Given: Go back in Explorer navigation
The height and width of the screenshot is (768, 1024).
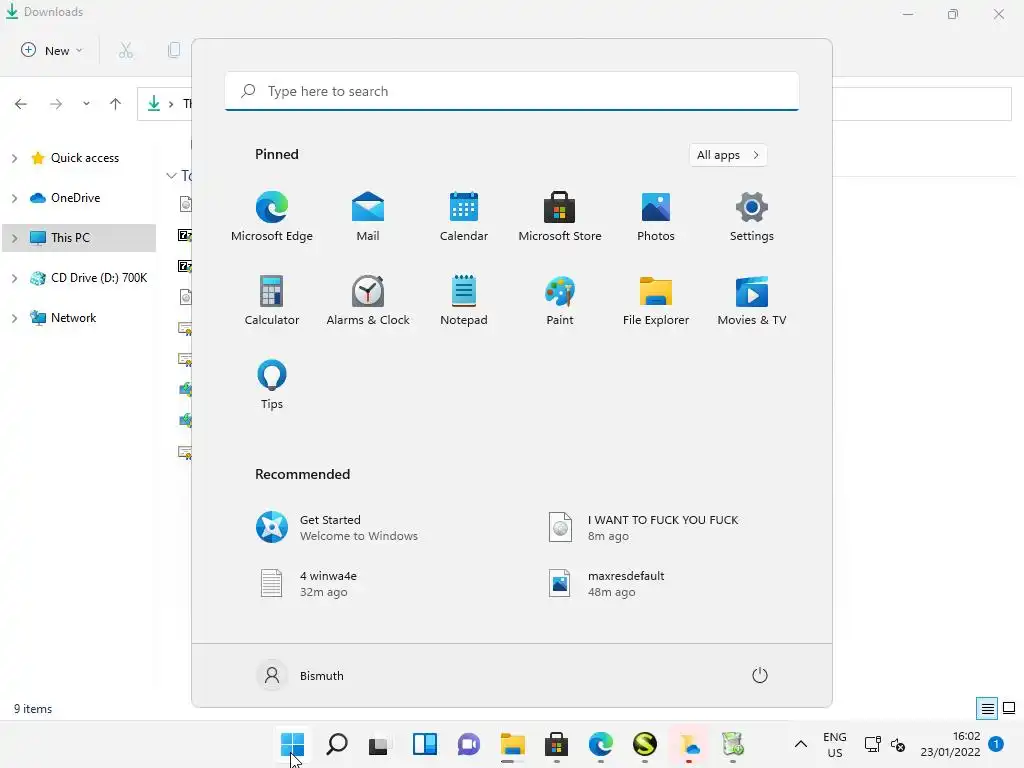Looking at the screenshot, I should 21,104.
